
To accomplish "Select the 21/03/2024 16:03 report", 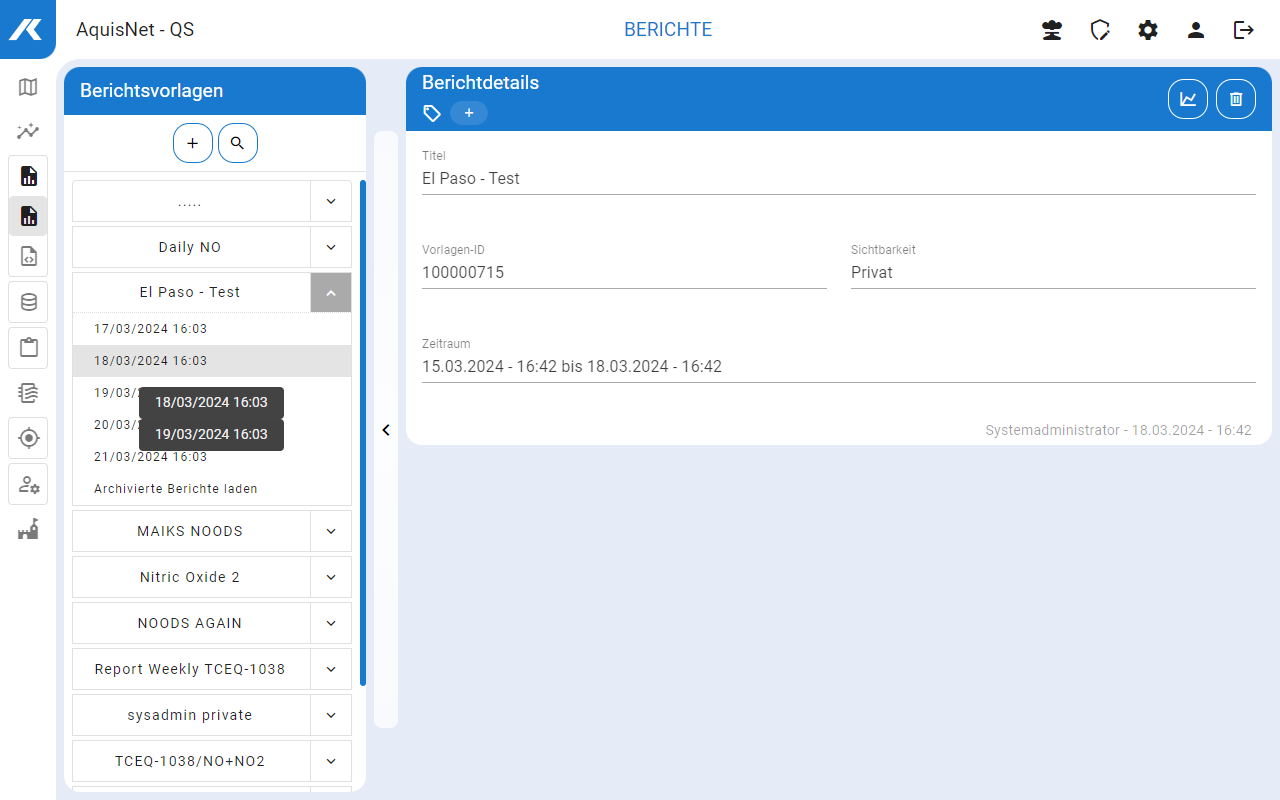I will tap(150, 457).
